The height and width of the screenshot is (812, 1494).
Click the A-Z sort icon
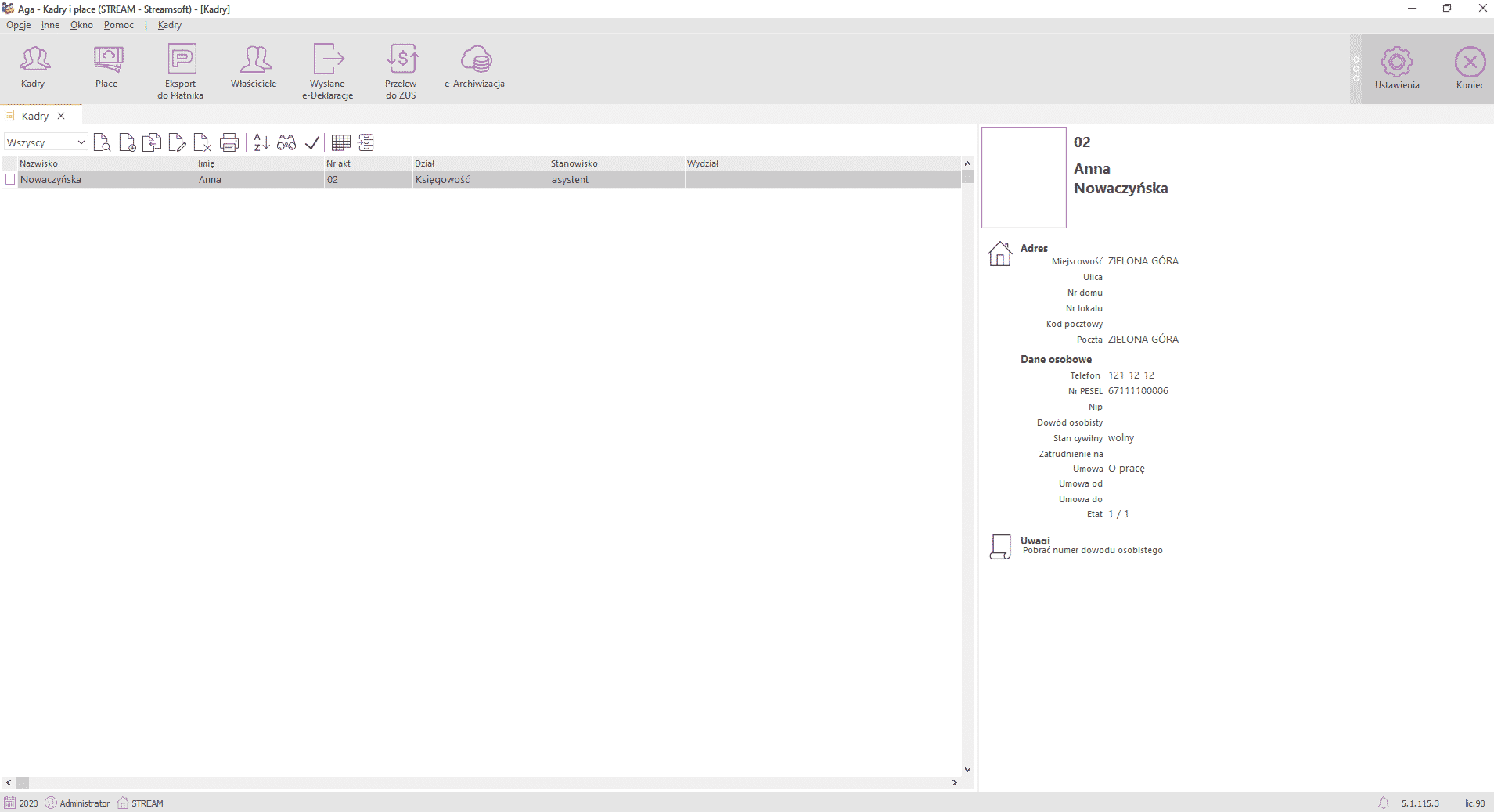(x=261, y=142)
